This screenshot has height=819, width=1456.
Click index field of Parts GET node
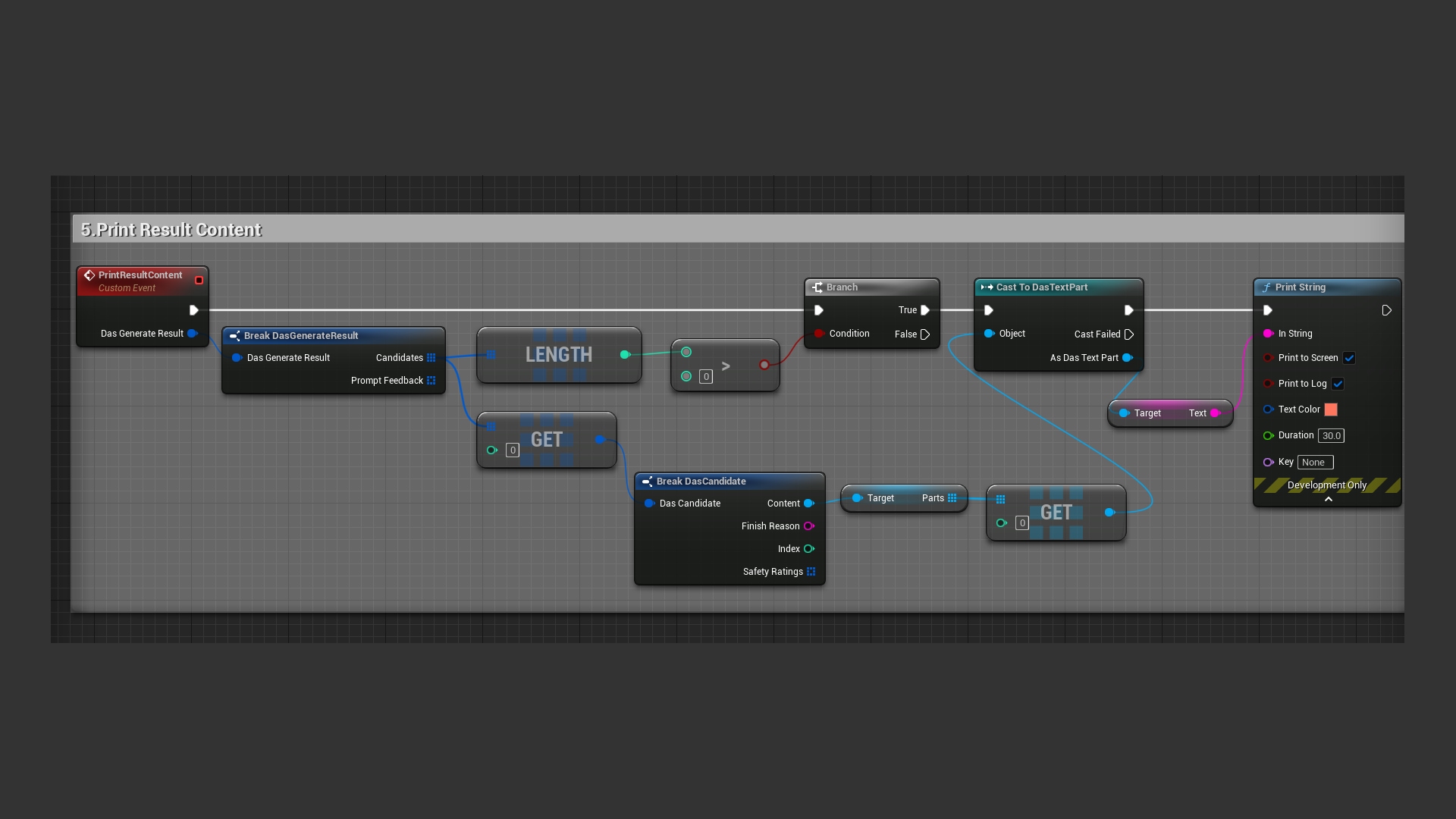tap(1022, 523)
